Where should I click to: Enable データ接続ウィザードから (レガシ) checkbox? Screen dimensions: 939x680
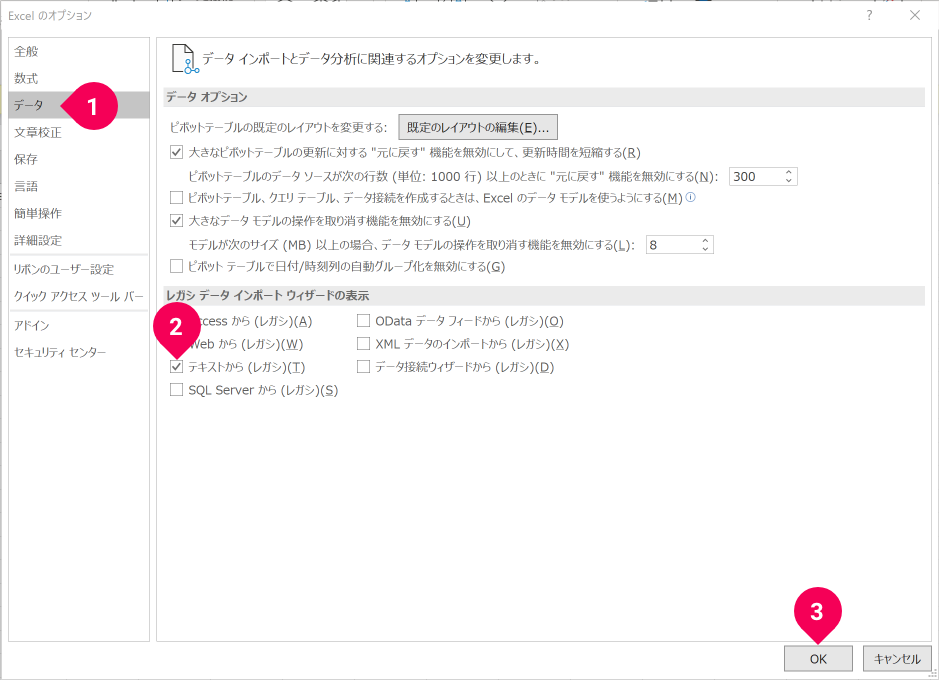[x=363, y=366]
